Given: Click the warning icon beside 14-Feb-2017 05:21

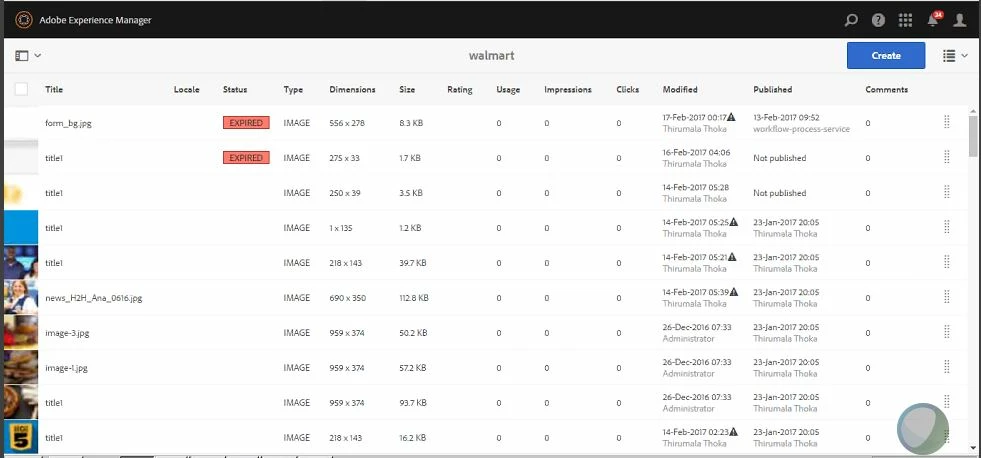Looking at the screenshot, I should click(x=731, y=257).
